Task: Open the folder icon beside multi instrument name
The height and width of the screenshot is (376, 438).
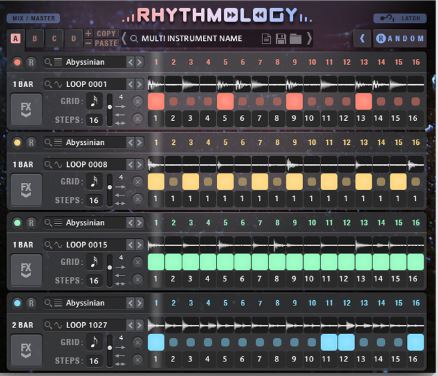Action: (x=295, y=39)
